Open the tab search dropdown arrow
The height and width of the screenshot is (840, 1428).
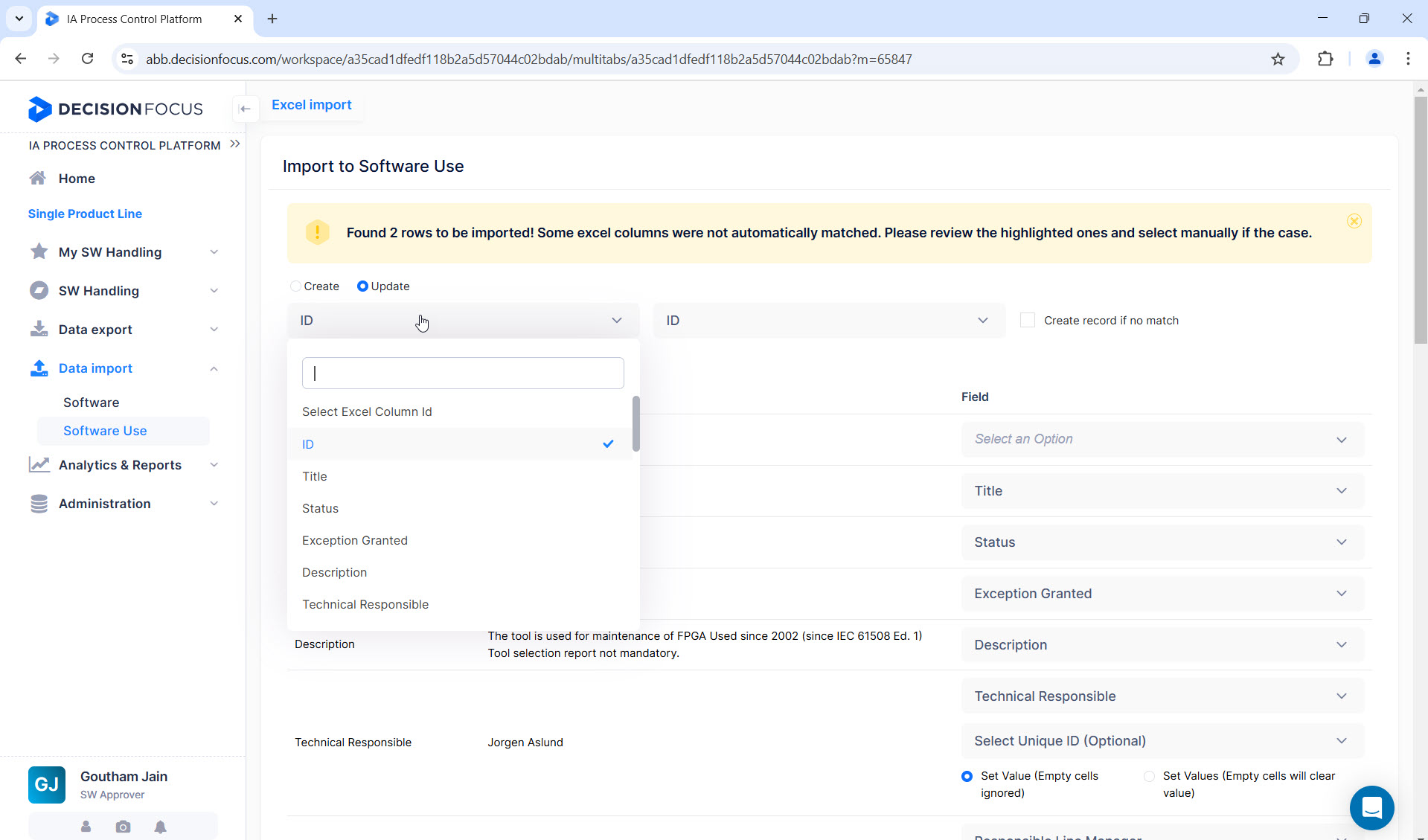(x=19, y=19)
